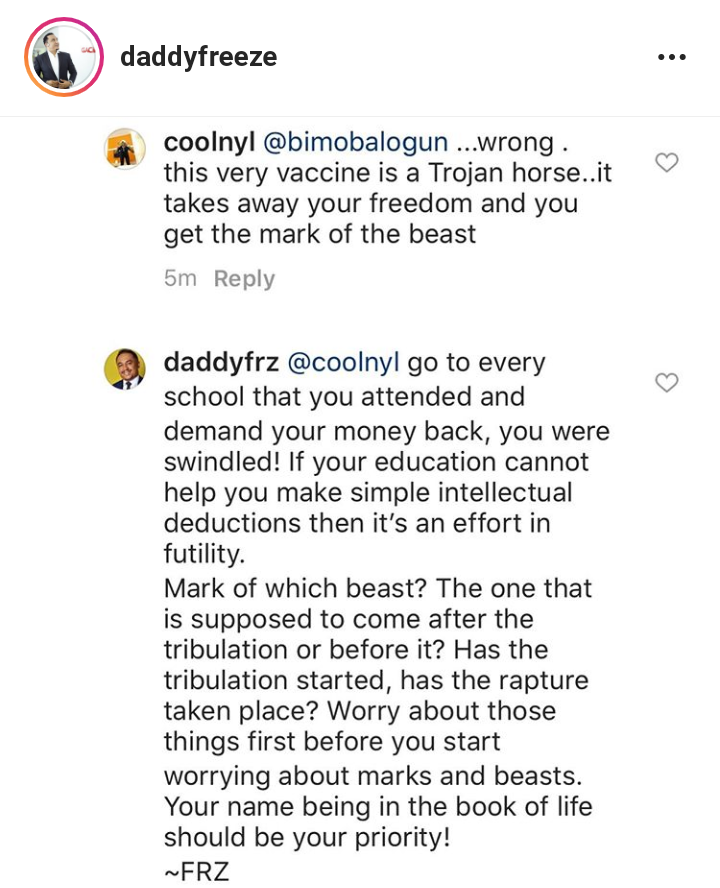Click the 5m comment timestamp
Image resolution: width=720 pixels, height=888 pixels.
coord(180,279)
